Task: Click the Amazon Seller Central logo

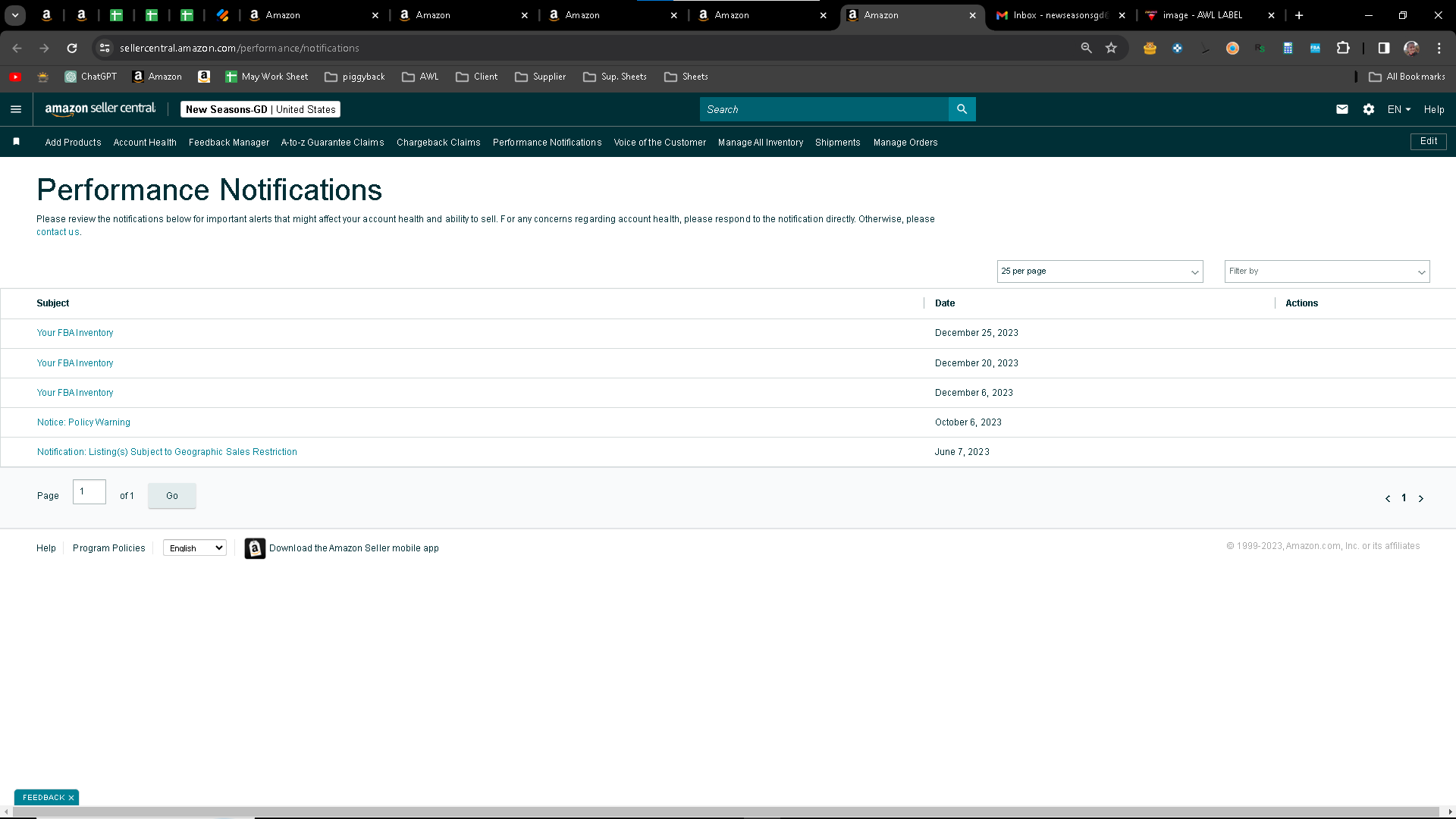Action: (x=100, y=109)
